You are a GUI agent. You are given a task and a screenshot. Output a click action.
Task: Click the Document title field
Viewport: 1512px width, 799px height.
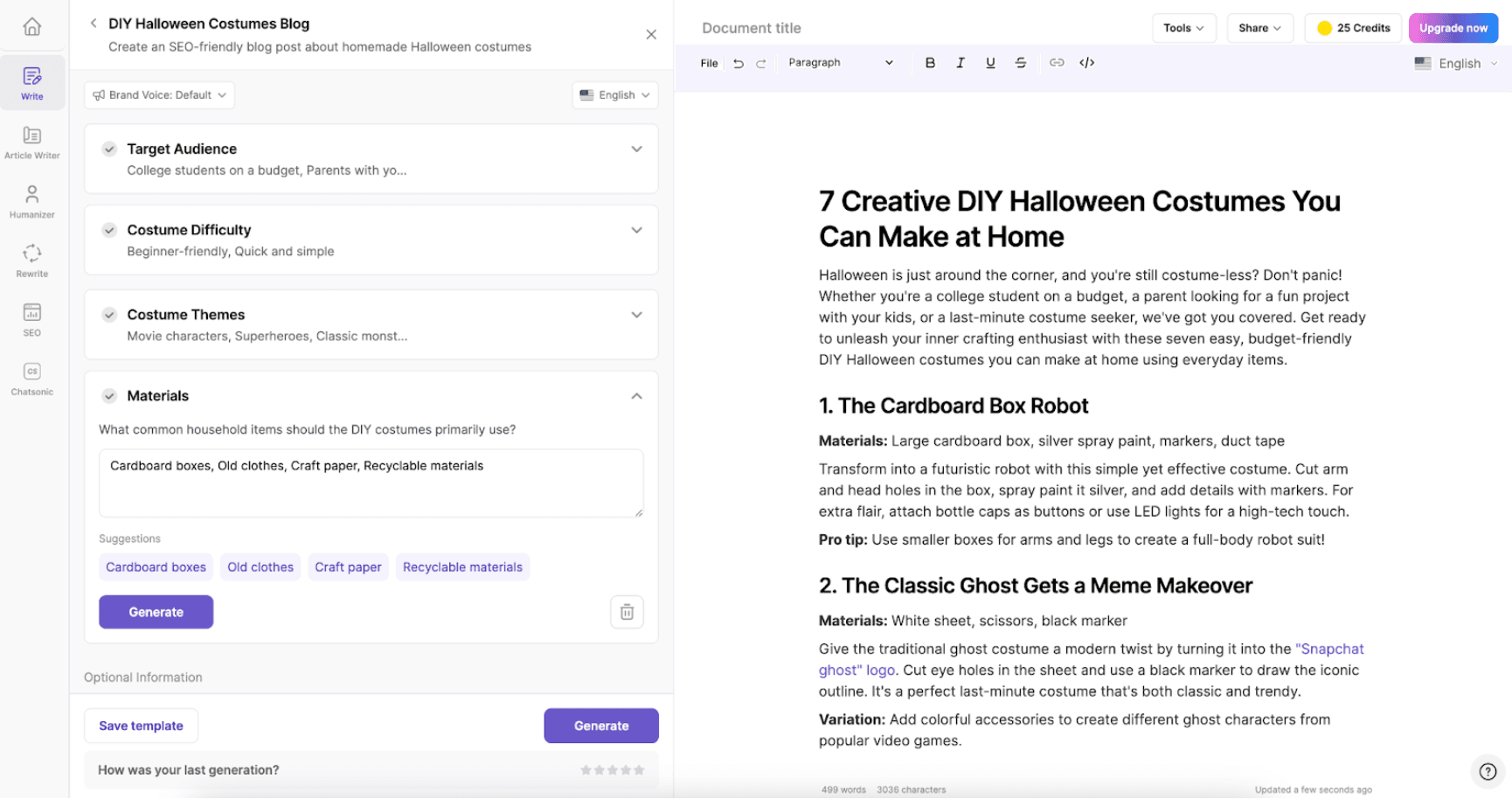[x=752, y=28]
